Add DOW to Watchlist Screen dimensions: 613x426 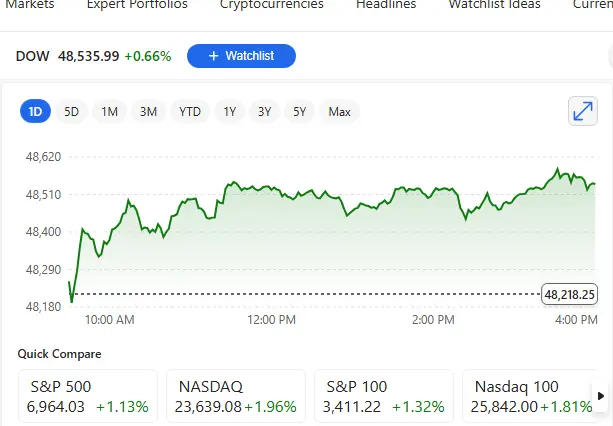pyautogui.click(x=241, y=56)
